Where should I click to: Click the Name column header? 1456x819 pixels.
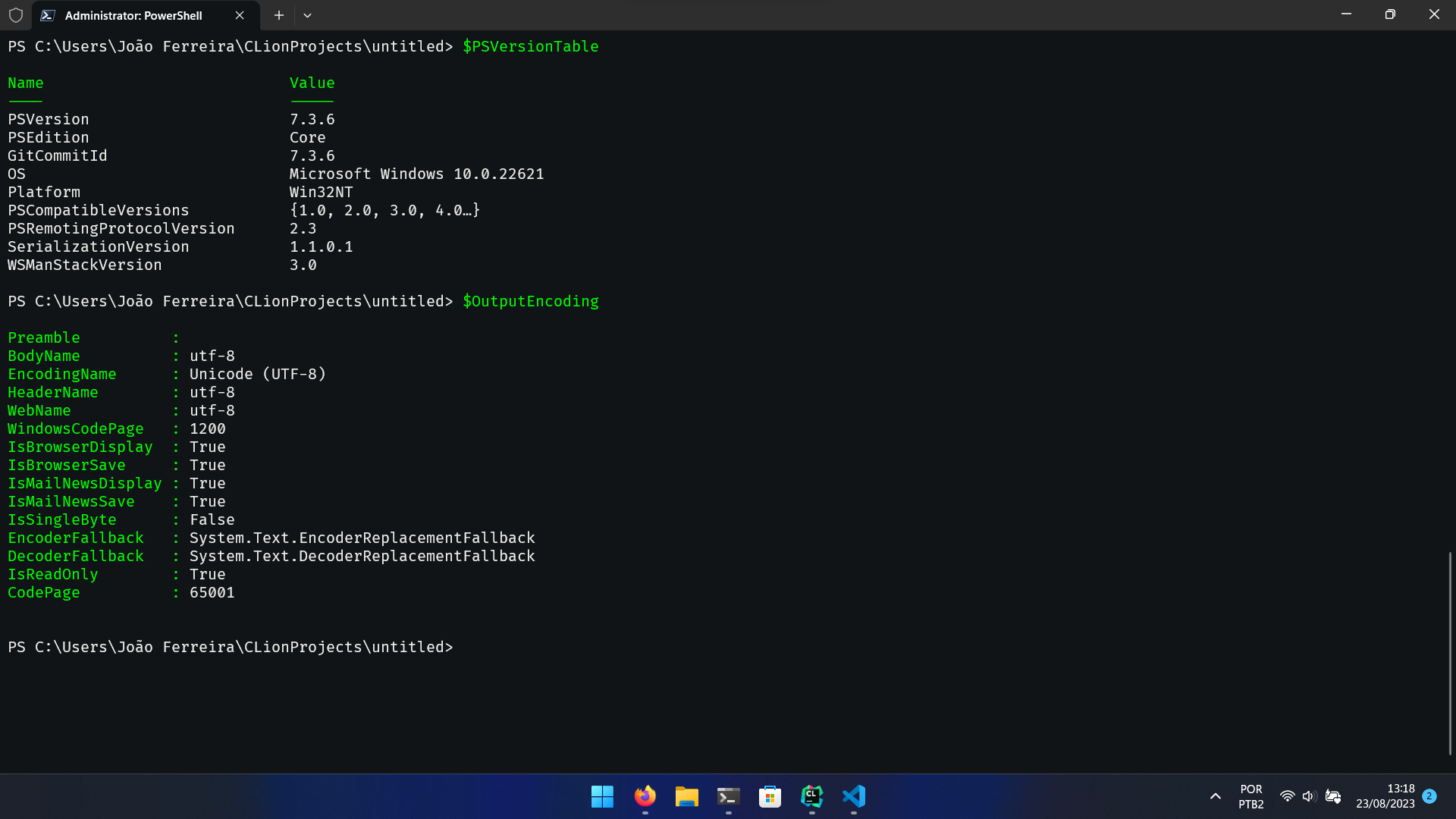[26, 83]
